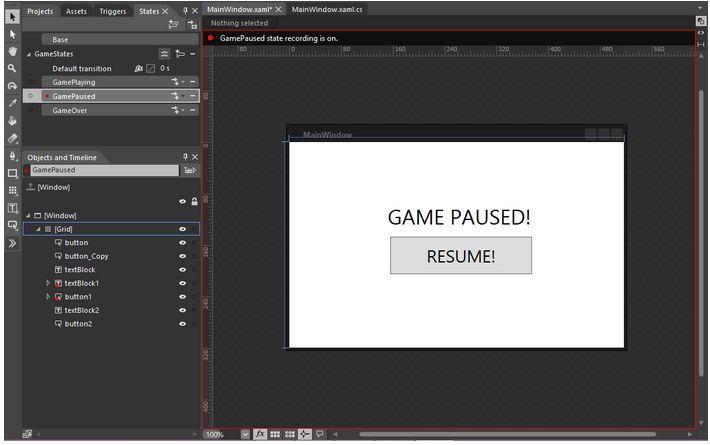
Task: Toggle show snap grid button
Action: pyautogui.click(x=275, y=434)
